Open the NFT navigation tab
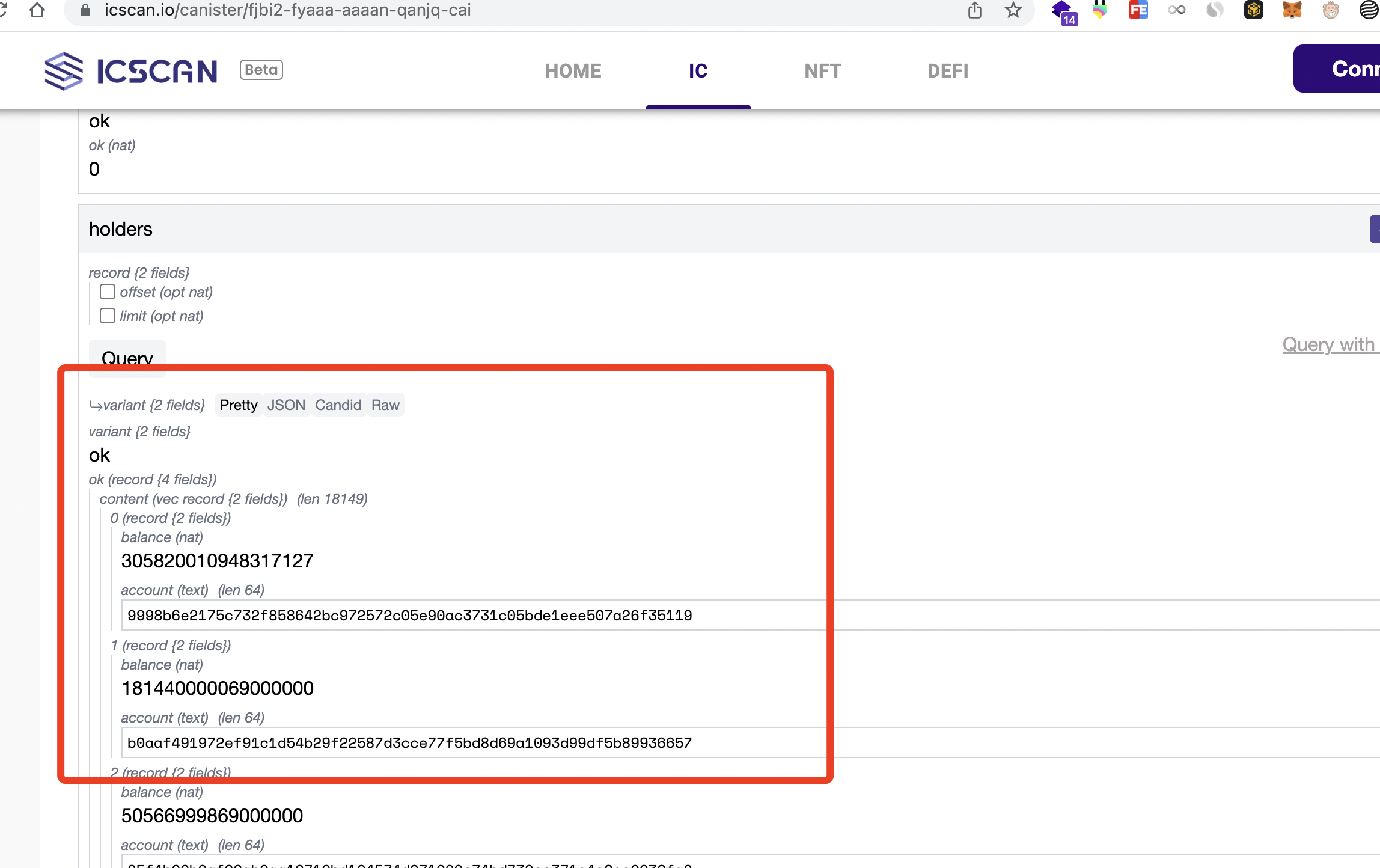 (x=823, y=71)
